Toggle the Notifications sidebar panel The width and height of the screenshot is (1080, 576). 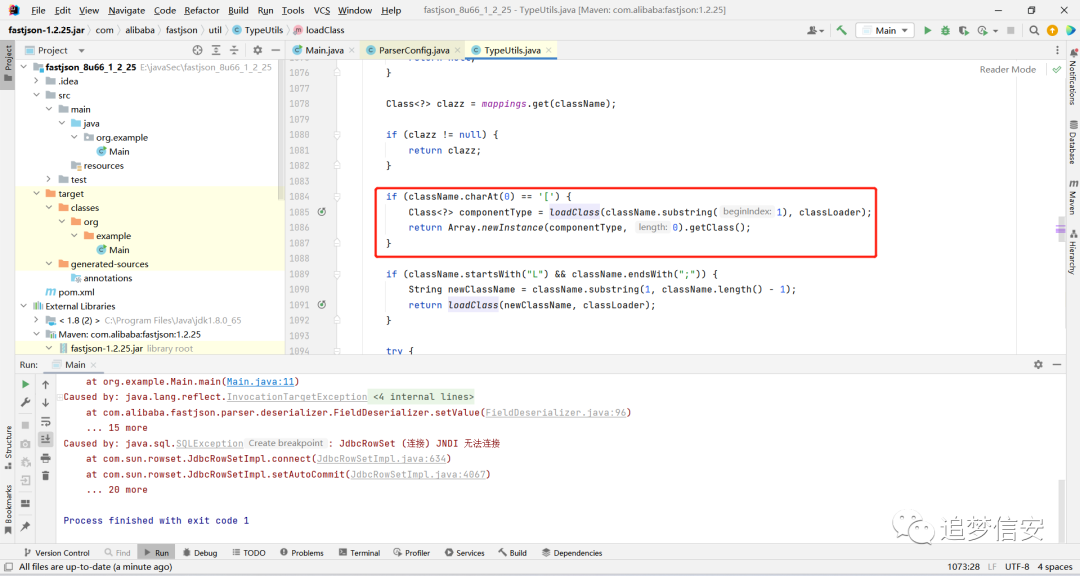(x=1072, y=77)
